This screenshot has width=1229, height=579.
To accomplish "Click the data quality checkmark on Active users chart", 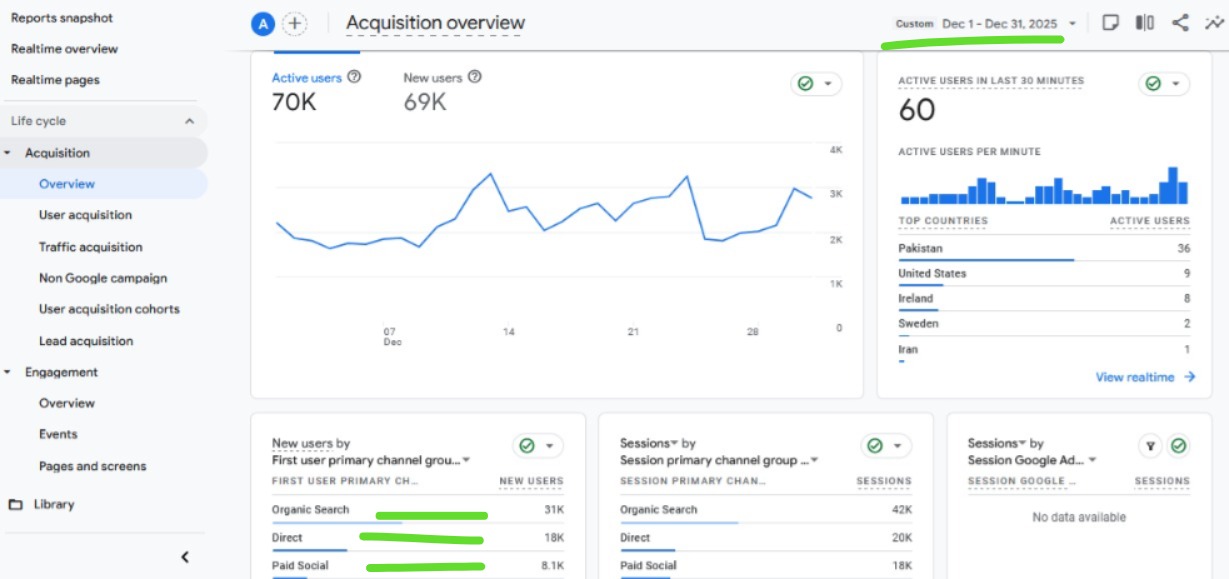I will click(x=808, y=84).
